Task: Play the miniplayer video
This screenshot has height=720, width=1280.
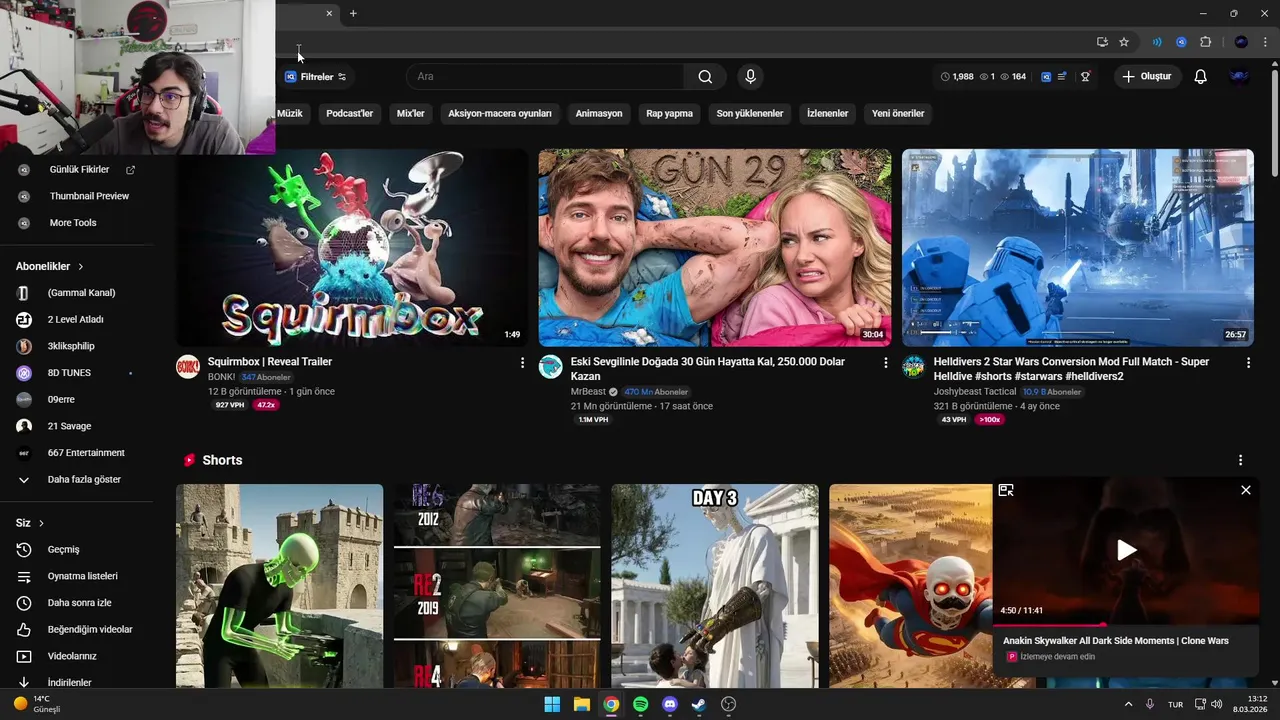Action: click(1126, 550)
